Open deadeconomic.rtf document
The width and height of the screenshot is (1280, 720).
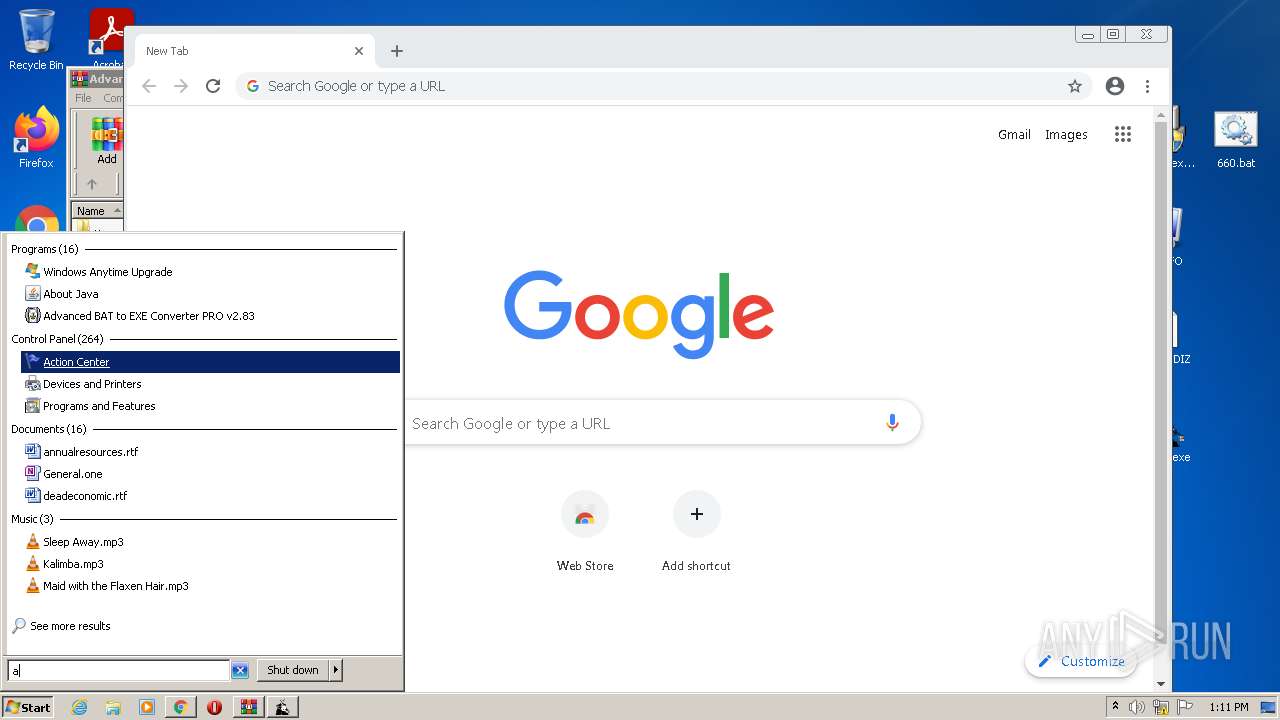[85, 496]
